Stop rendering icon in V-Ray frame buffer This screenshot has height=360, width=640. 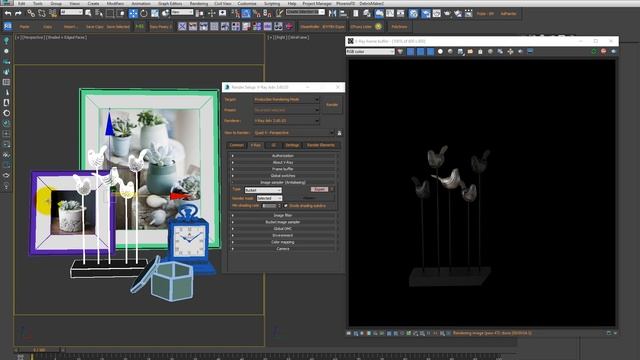coord(603,51)
